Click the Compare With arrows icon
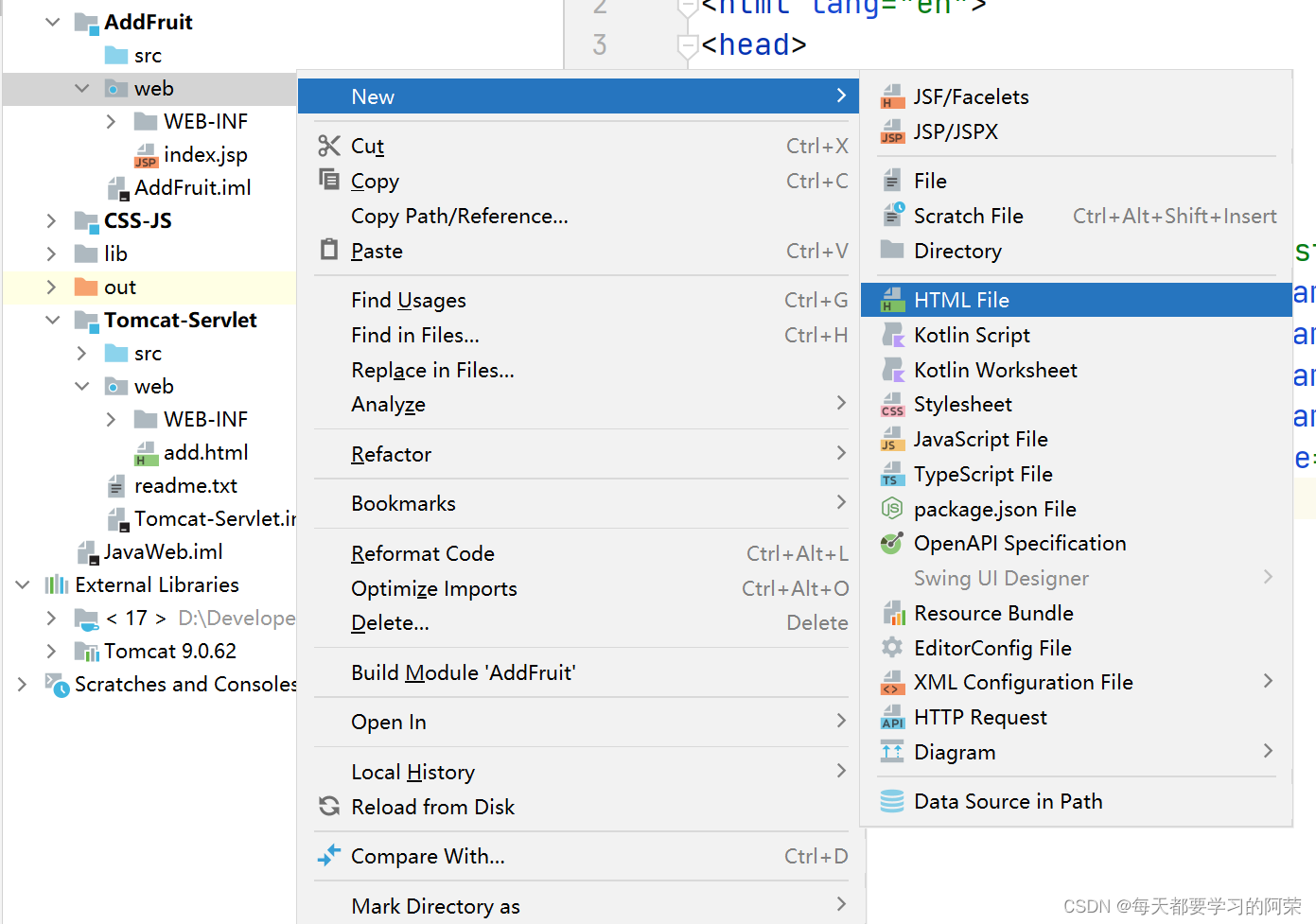This screenshot has width=1316, height=924. pos(329,855)
